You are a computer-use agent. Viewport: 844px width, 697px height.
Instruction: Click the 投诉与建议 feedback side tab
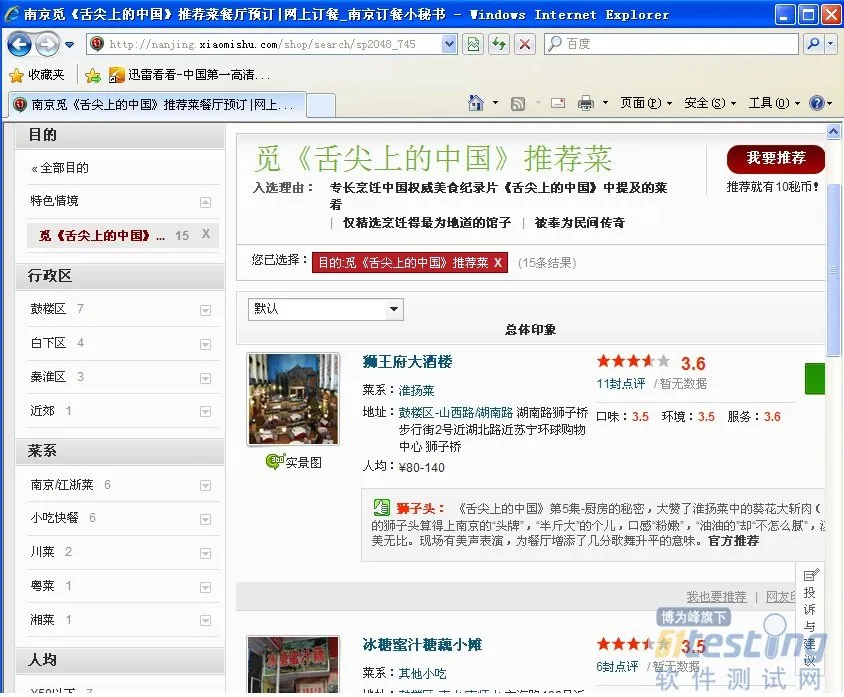810,617
